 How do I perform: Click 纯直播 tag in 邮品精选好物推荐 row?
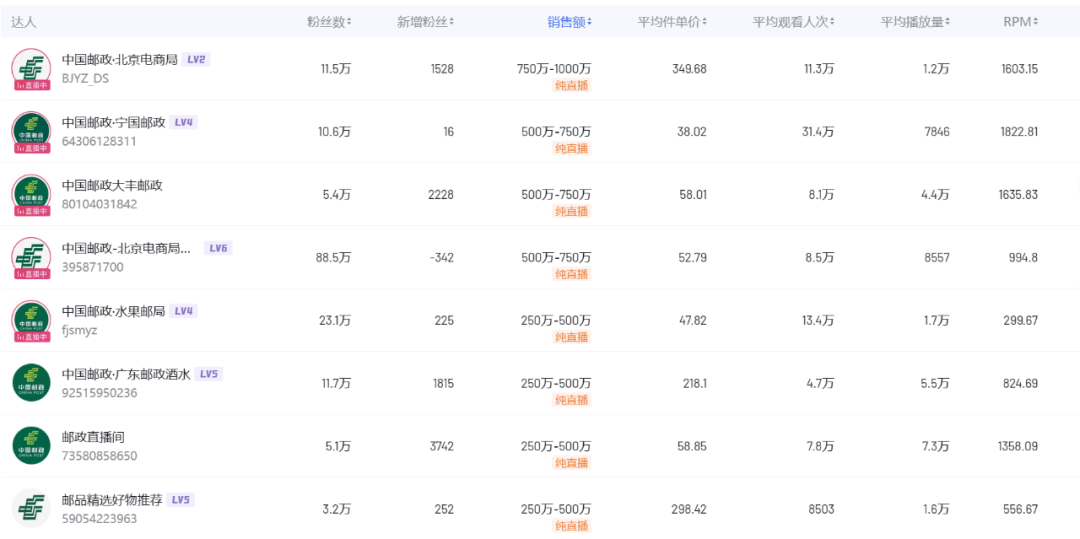click(572, 526)
